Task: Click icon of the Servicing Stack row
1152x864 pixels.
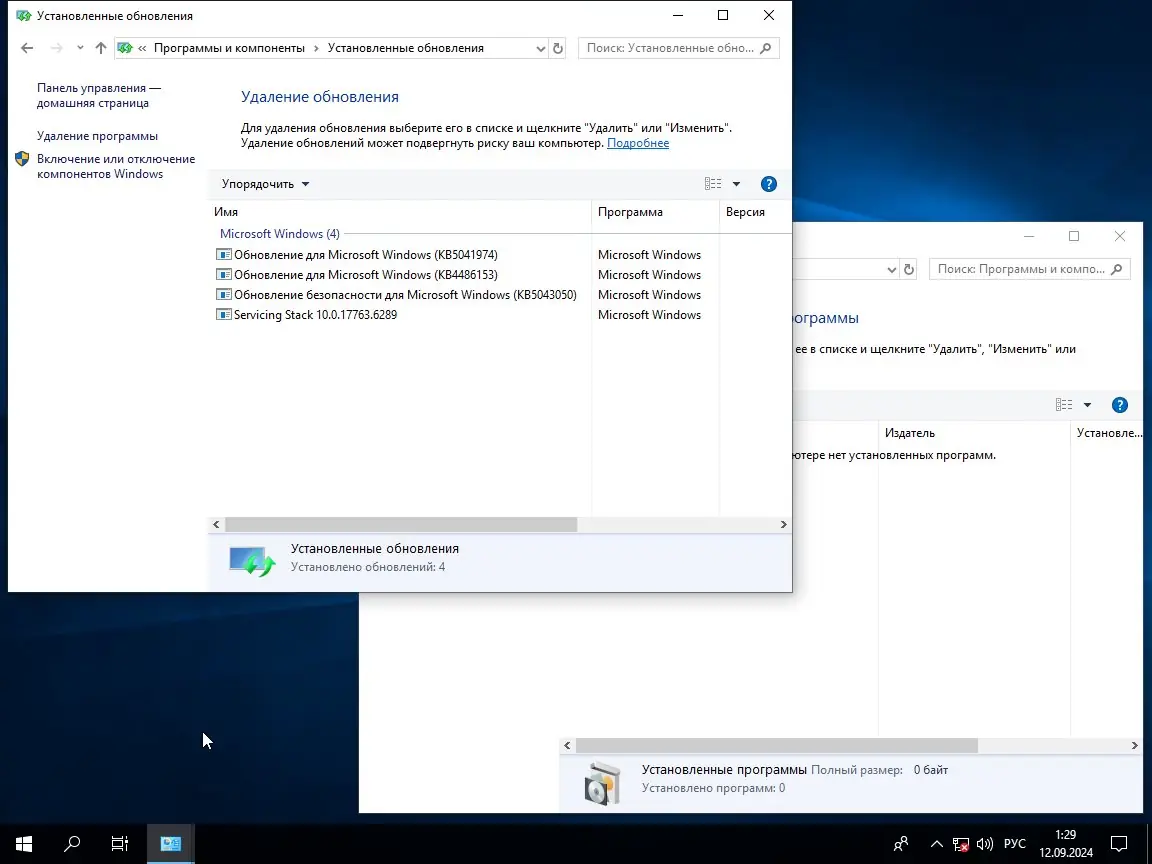Action: click(x=223, y=314)
